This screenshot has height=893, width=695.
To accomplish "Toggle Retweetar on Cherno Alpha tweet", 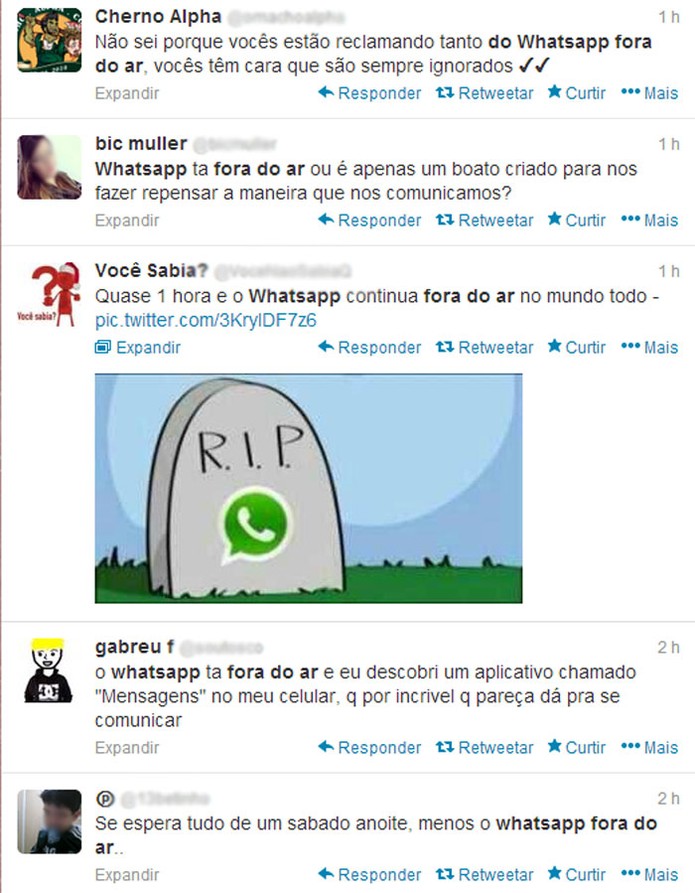I will [x=485, y=93].
